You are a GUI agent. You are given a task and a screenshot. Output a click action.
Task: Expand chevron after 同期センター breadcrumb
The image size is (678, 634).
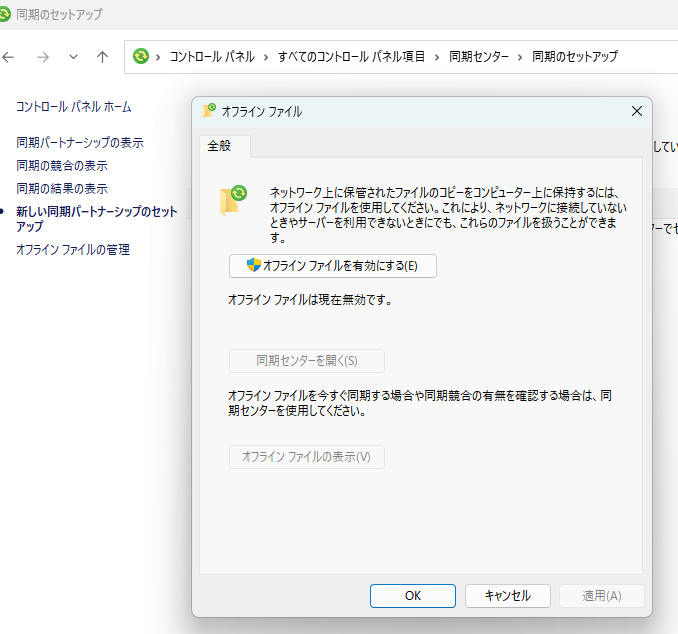pos(520,57)
